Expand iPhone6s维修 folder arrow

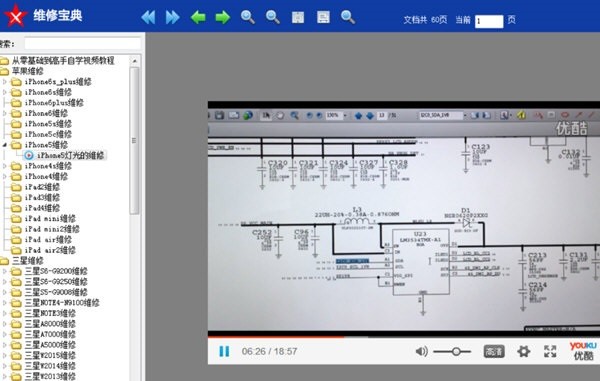pyautogui.click(x=5, y=92)
